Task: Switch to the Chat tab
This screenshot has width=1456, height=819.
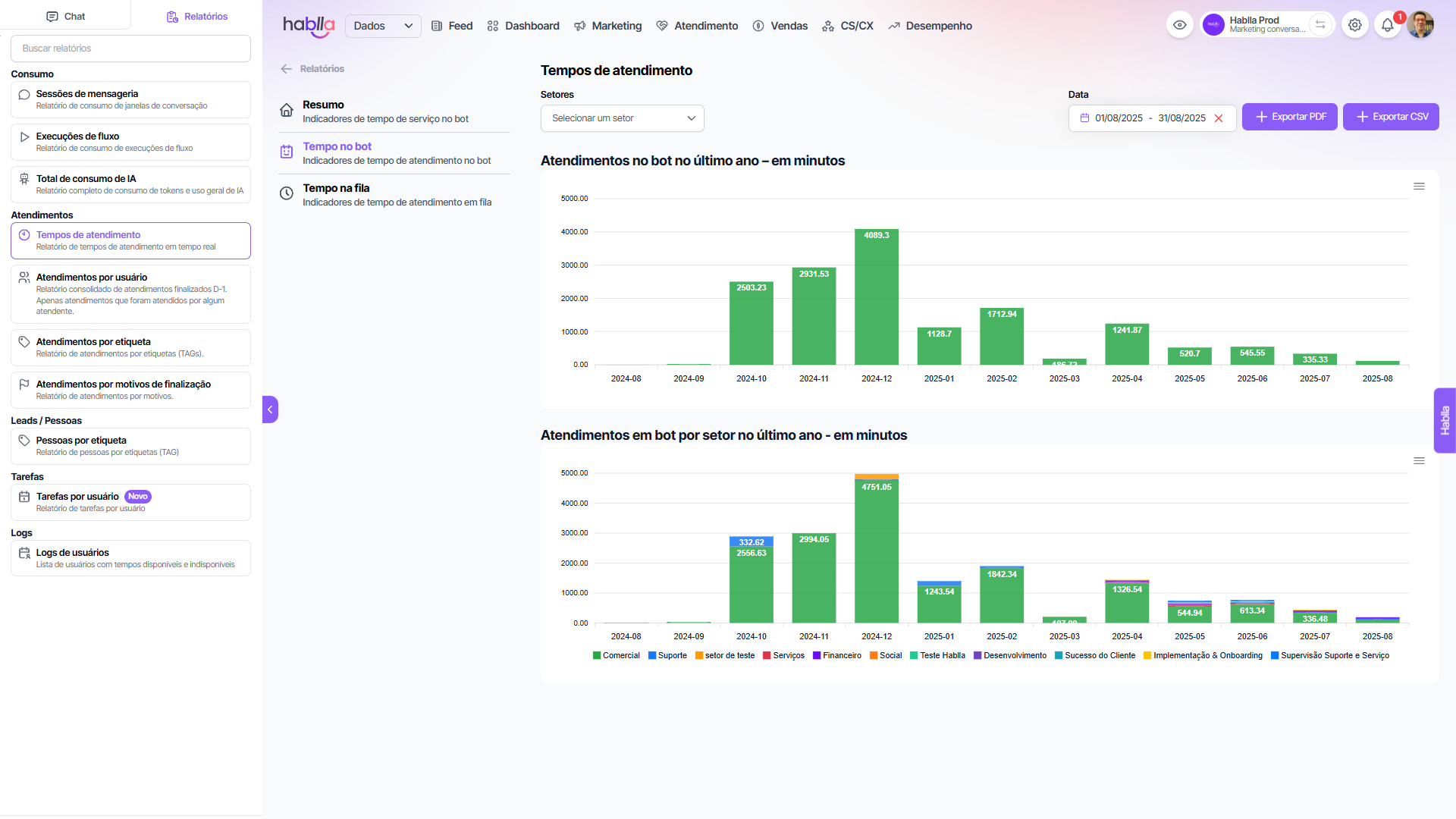Action: [x=66, y=16]
